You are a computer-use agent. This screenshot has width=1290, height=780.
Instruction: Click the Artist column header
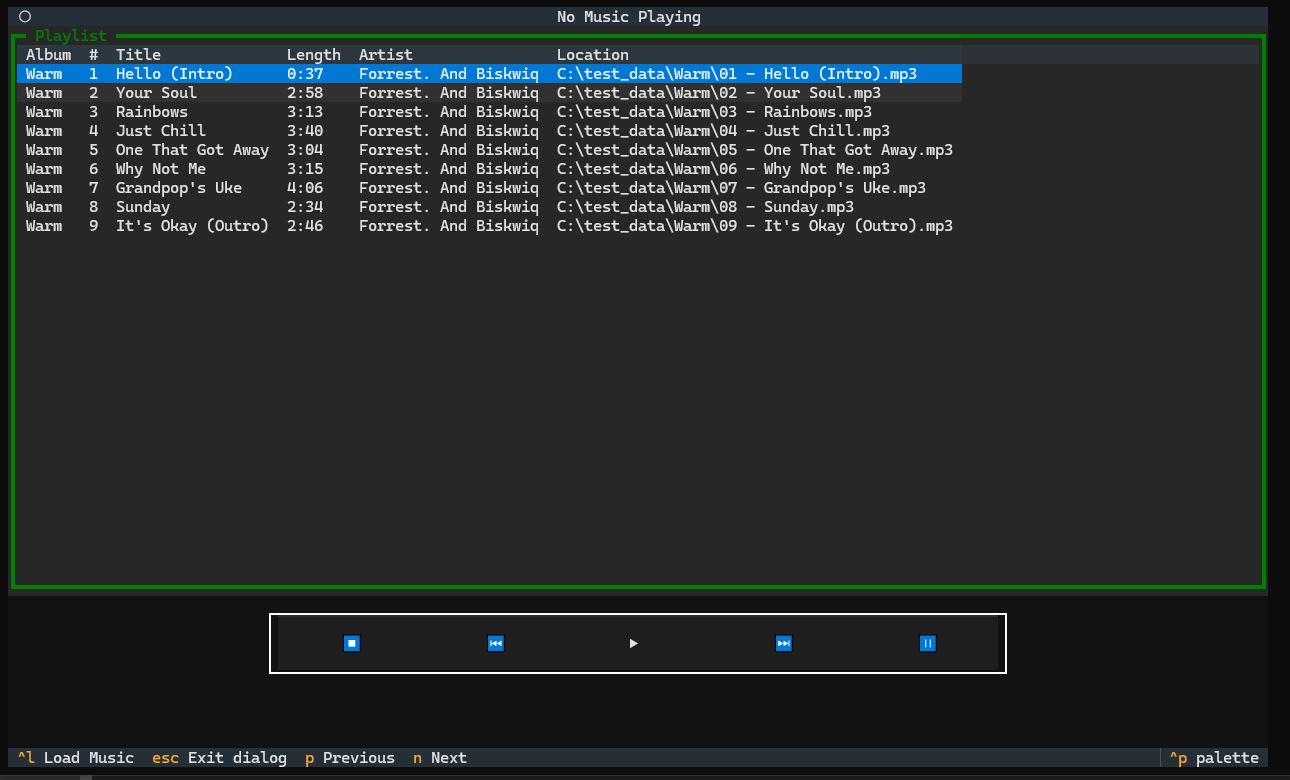[x=385, y=55]
